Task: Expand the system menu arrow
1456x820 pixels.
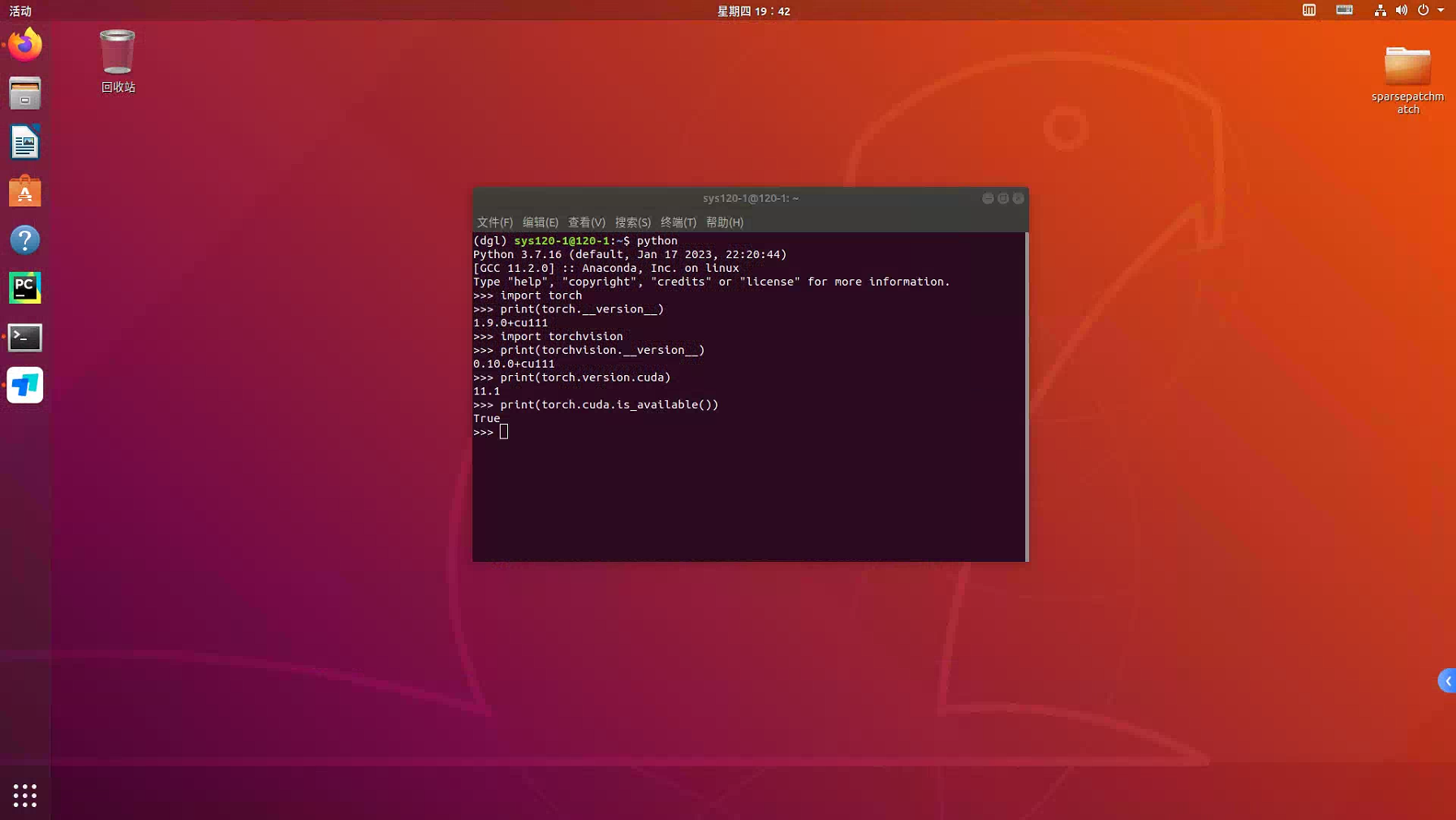Action: coord(1441,11)
